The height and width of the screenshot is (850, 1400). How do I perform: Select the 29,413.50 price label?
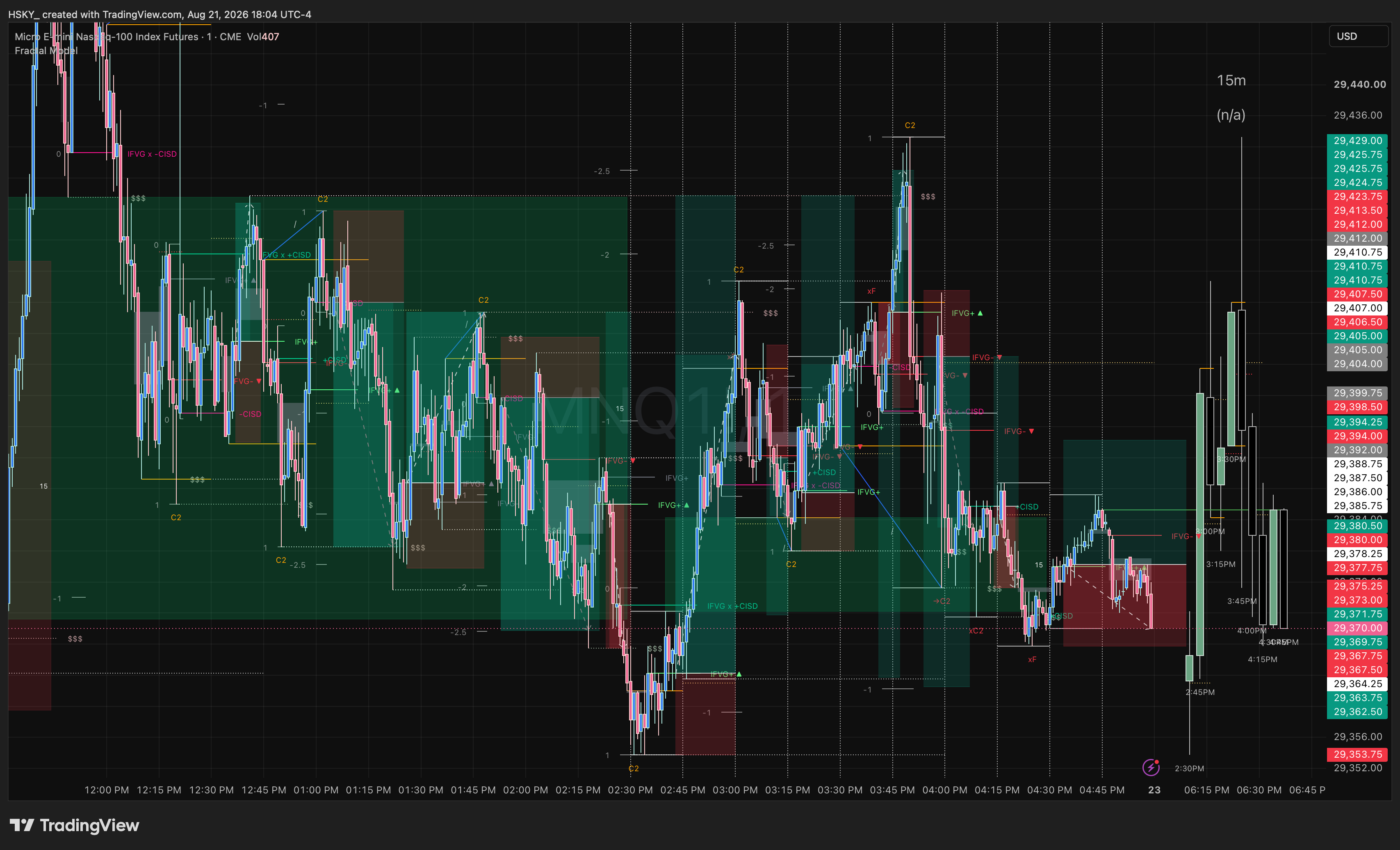pos(1357,210)
